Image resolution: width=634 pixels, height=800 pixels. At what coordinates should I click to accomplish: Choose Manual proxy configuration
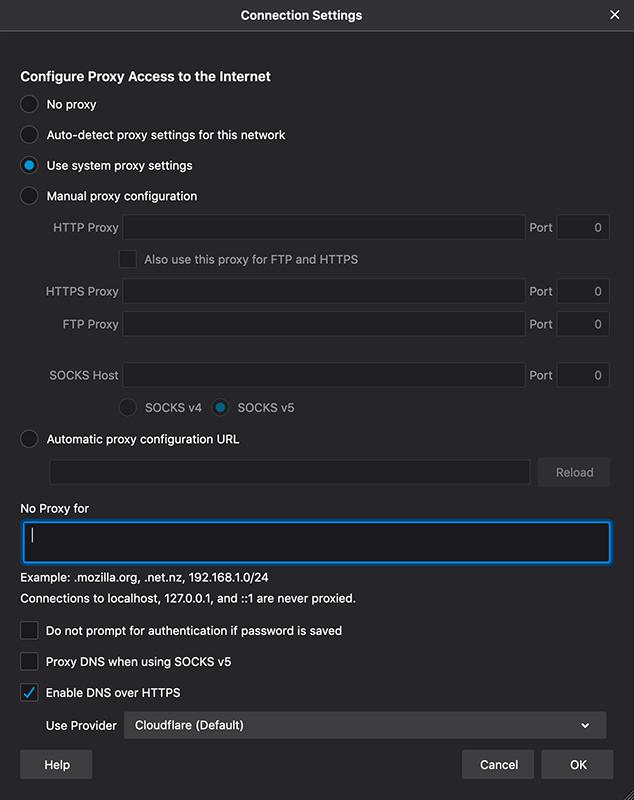pyautogui.click(x=29, y=196)
